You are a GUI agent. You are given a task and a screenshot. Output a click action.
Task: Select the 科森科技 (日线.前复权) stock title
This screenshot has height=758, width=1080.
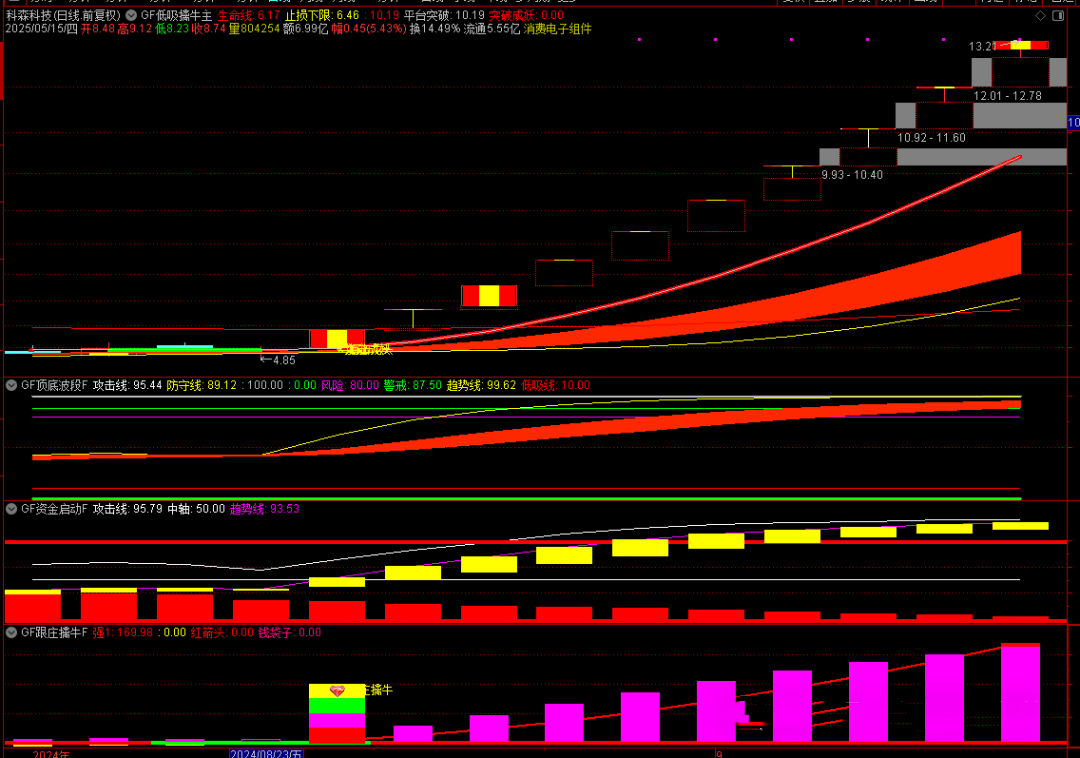point(62,16)
